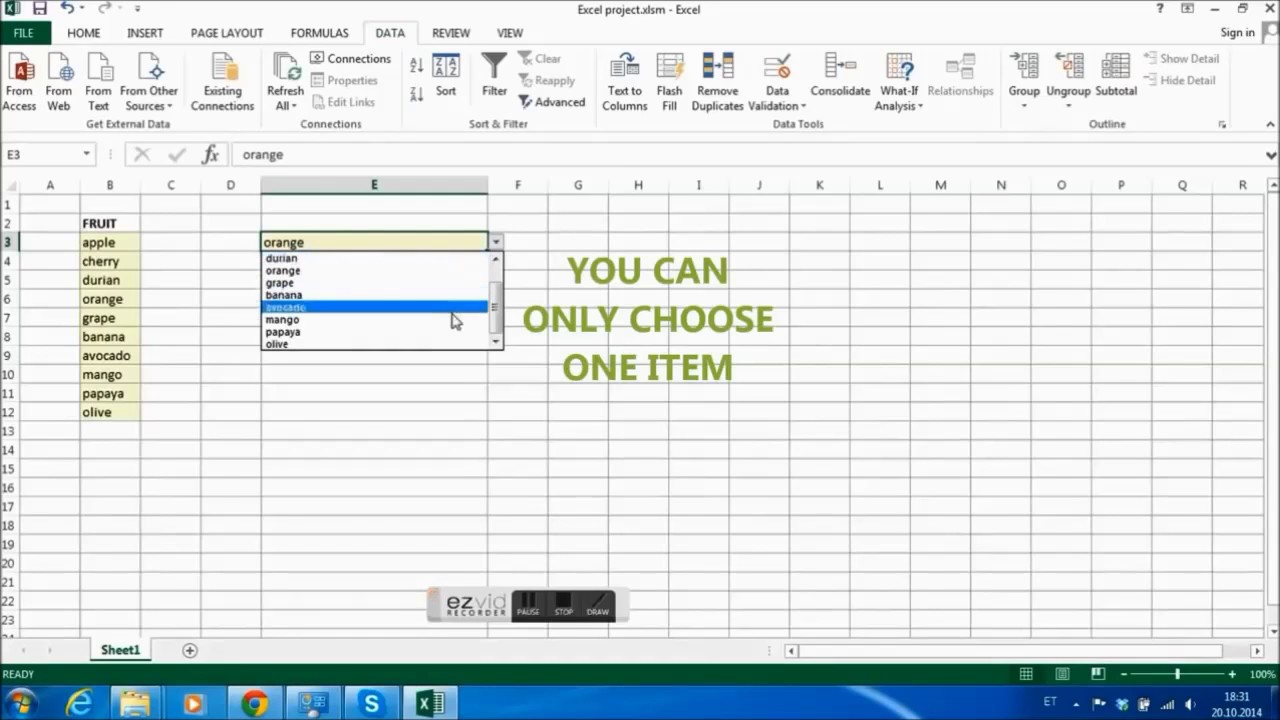Open Skype from the taskbar
The image size is (1280, 720).
point(371,703)
